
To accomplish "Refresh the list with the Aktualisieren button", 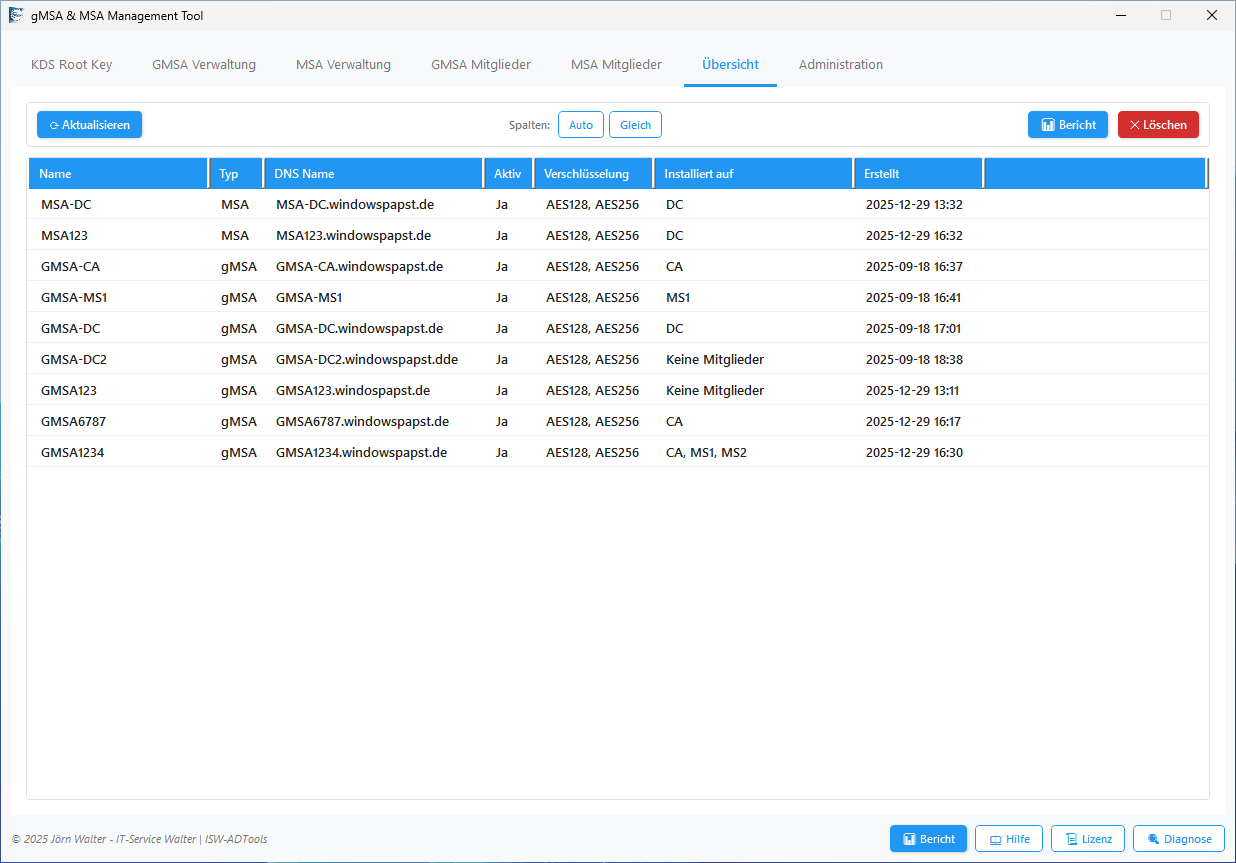I will (x=90, y=125).
